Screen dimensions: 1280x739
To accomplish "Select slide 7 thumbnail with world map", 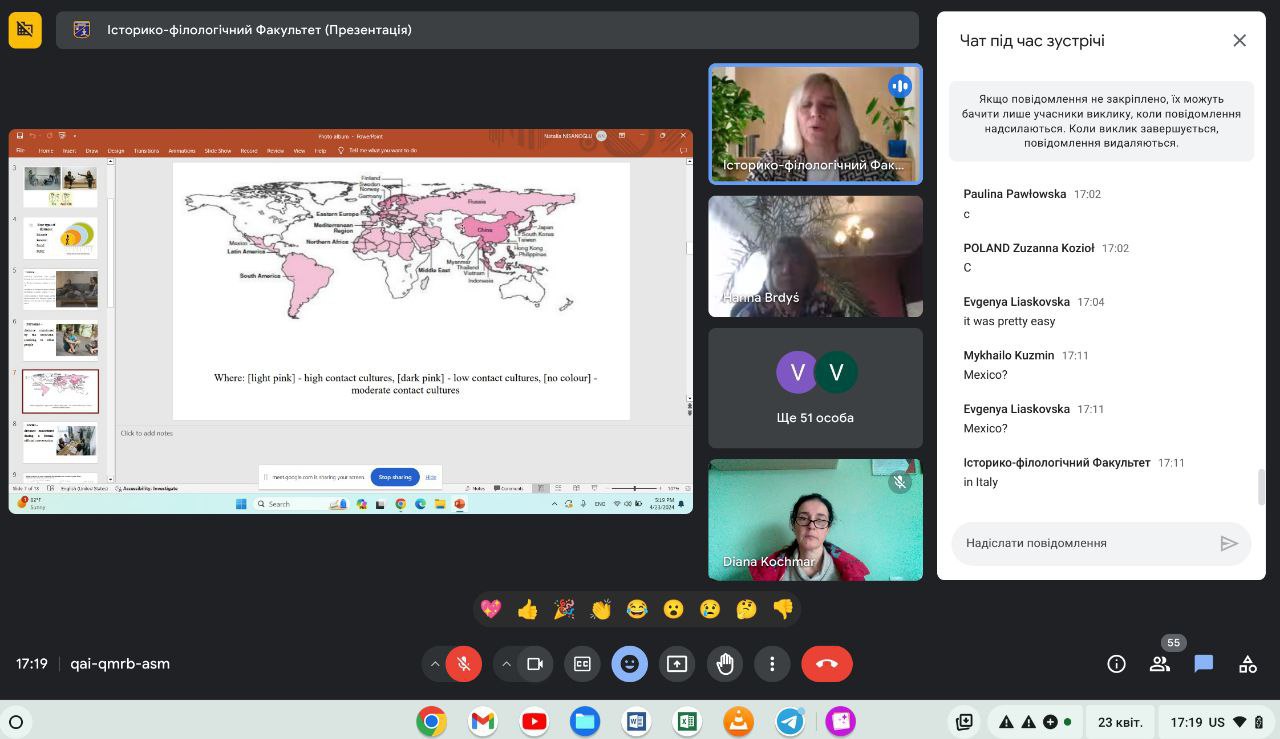I will (x=61, y=391).
